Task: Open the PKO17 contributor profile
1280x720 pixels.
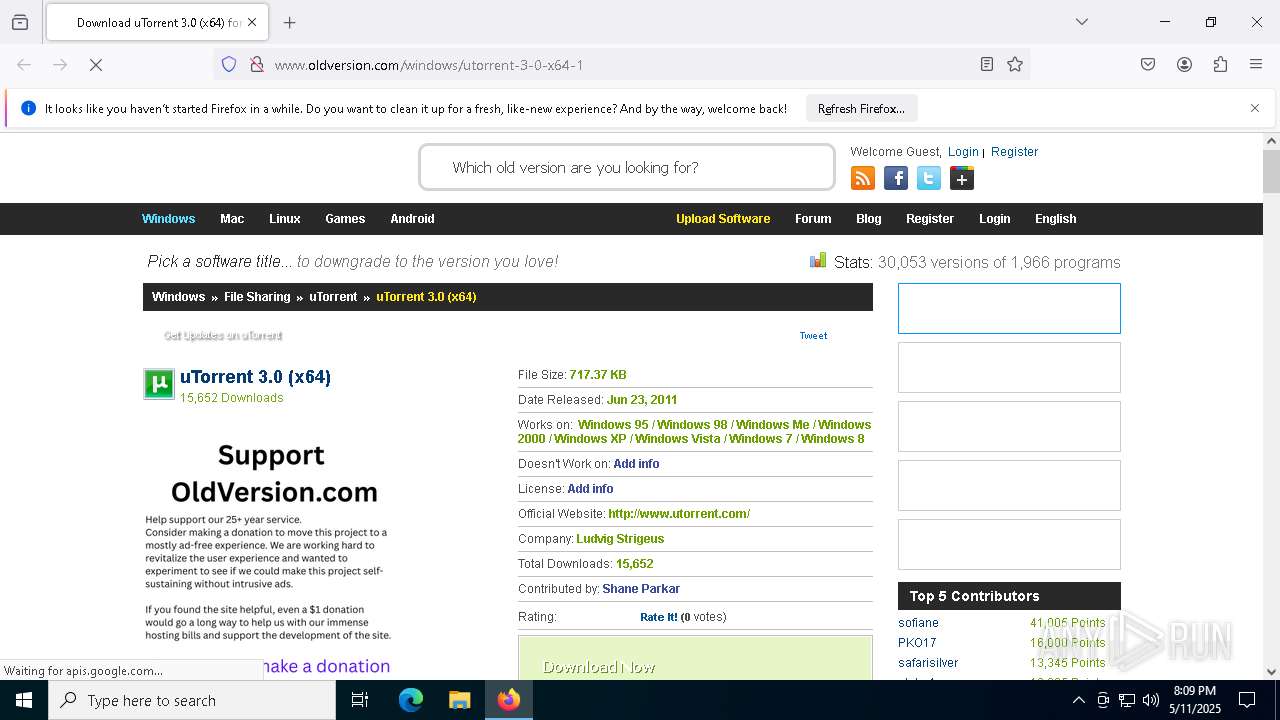Action: (917, 643)
